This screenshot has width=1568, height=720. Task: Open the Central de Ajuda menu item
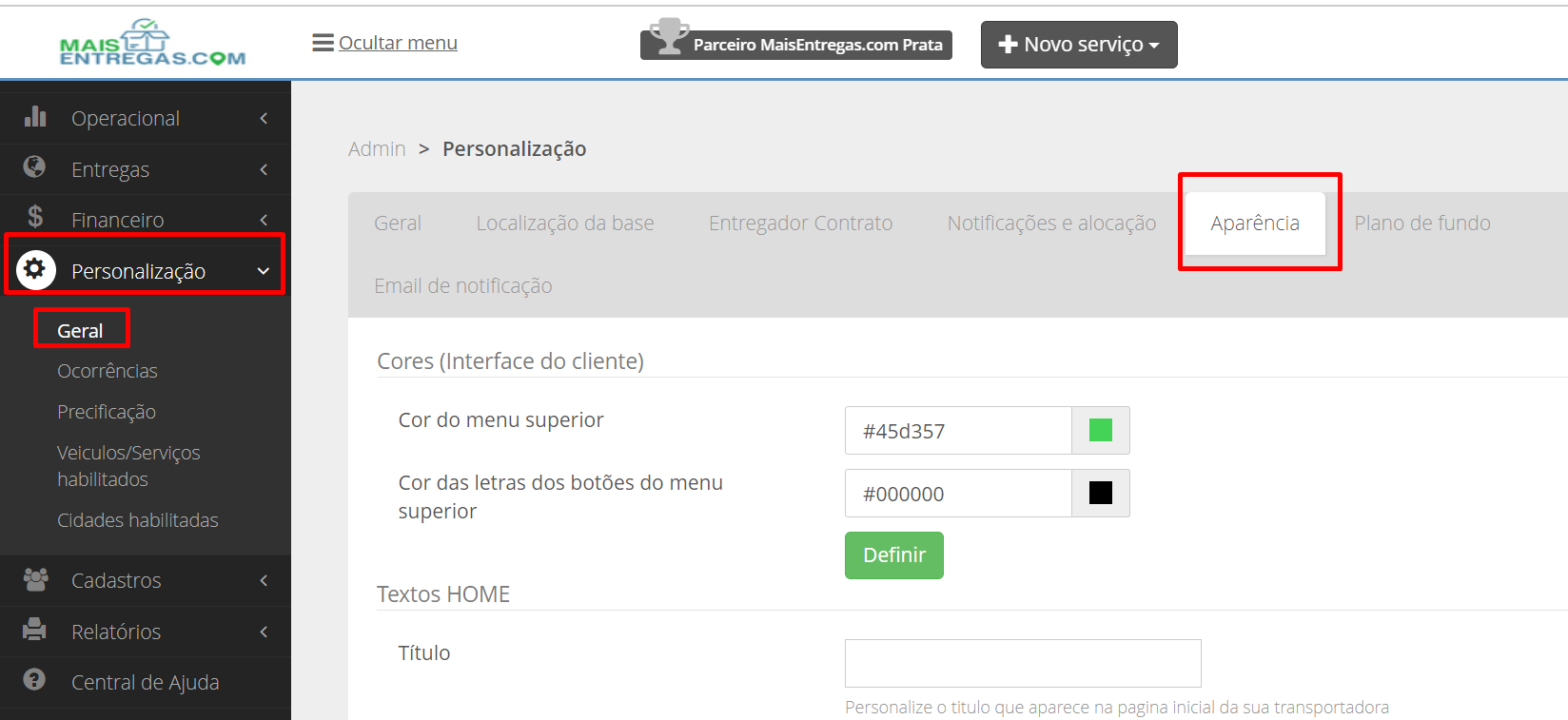click(146, 682)
